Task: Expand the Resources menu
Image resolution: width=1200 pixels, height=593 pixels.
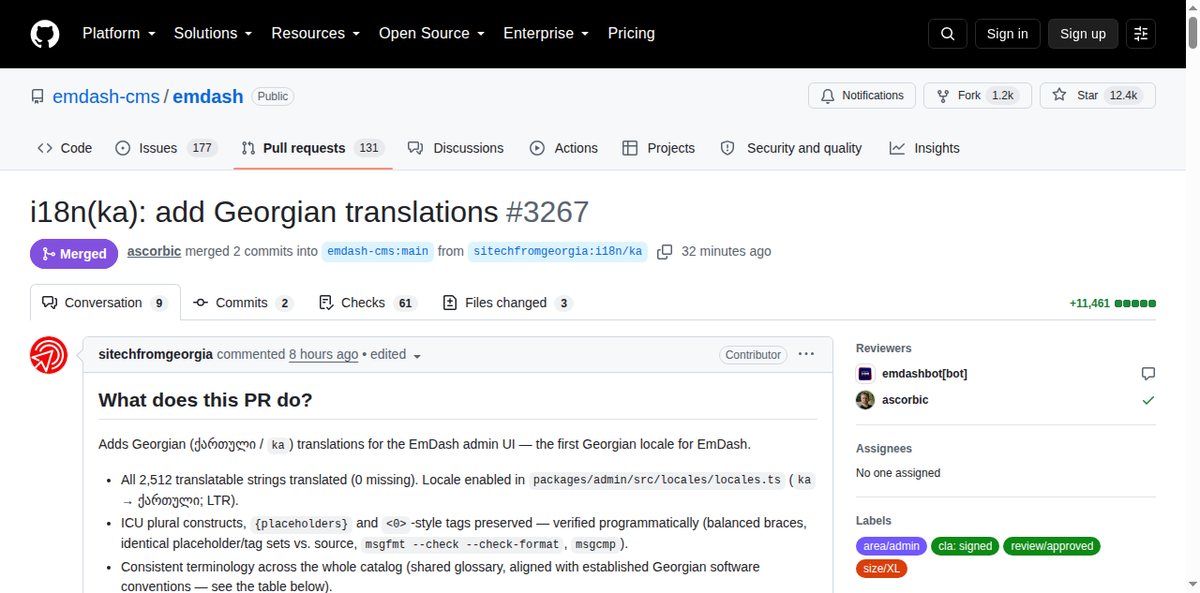Action: [x=315, y=33]
